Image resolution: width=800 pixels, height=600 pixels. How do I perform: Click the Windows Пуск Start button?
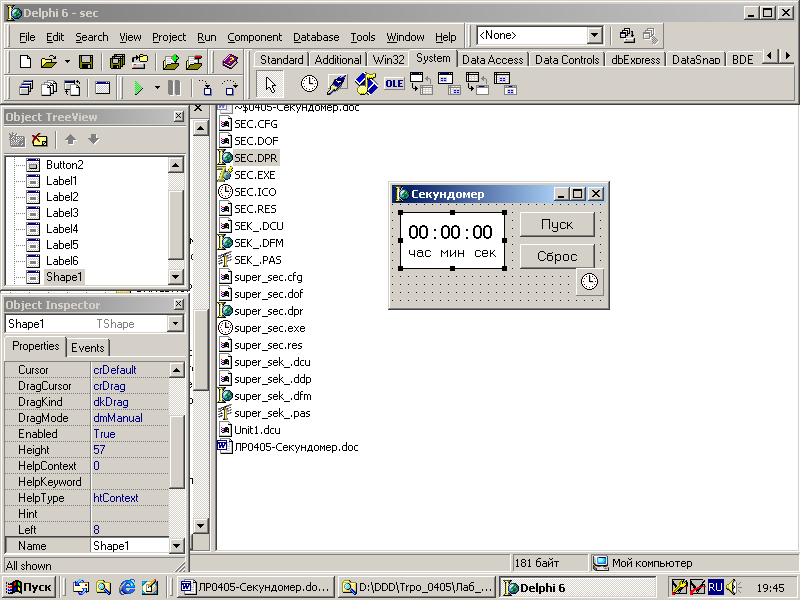tap(30, 588)
